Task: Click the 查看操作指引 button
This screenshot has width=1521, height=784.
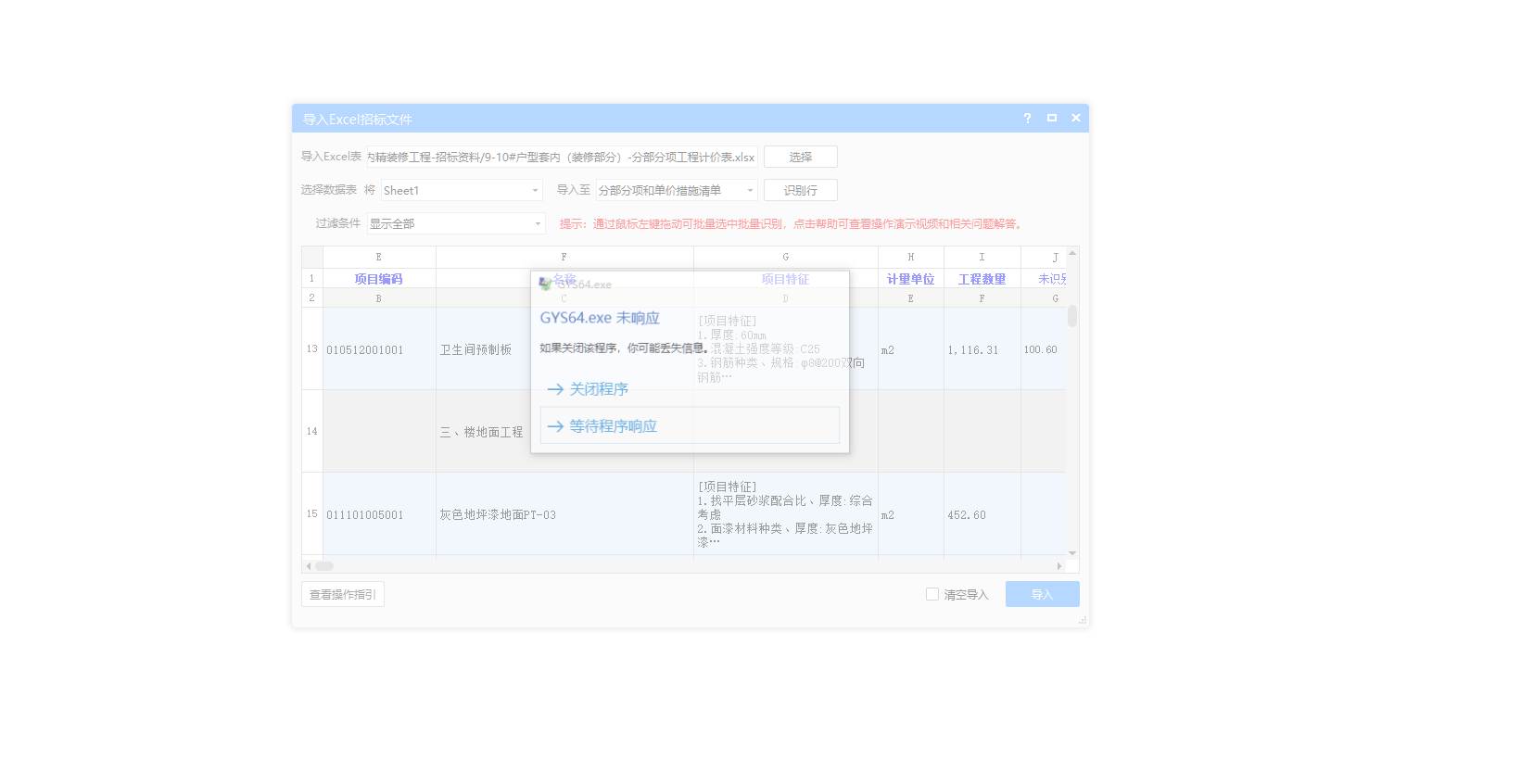Action: (343, 594)
